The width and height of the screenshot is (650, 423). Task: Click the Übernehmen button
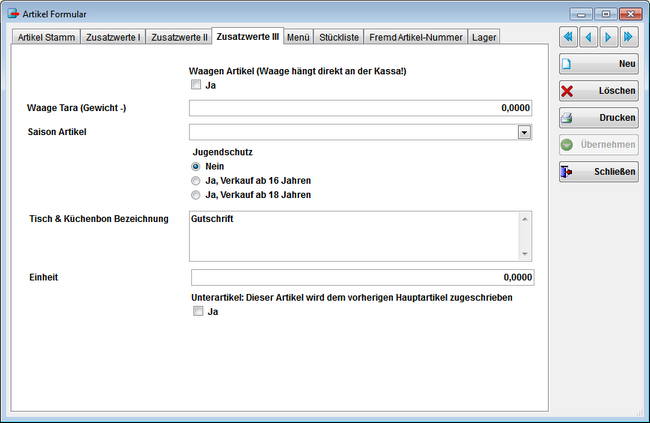[x=599, y=145]
